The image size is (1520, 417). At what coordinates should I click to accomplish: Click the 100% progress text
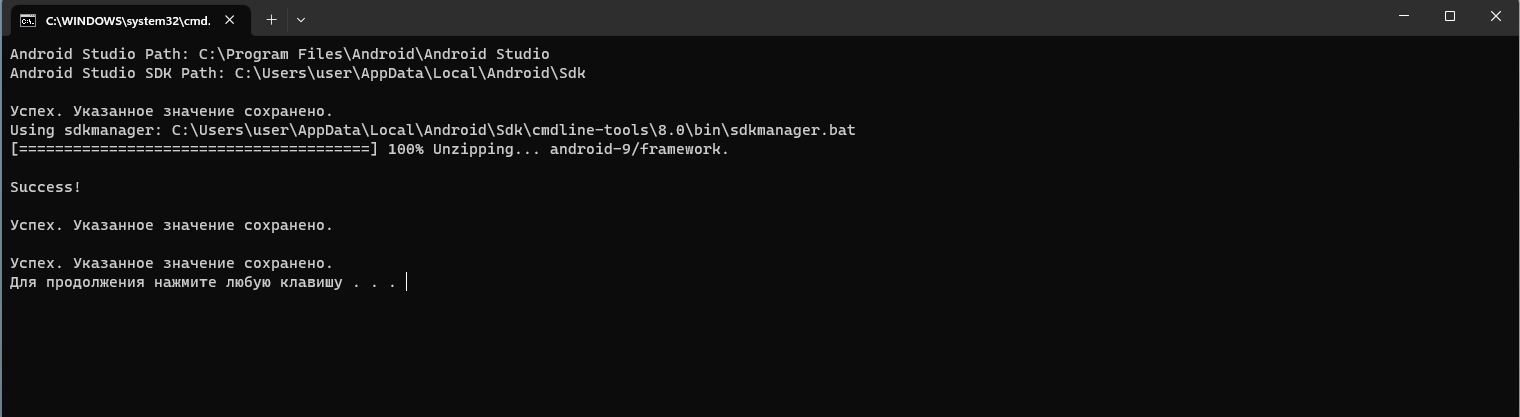click(x=405, y=149)
